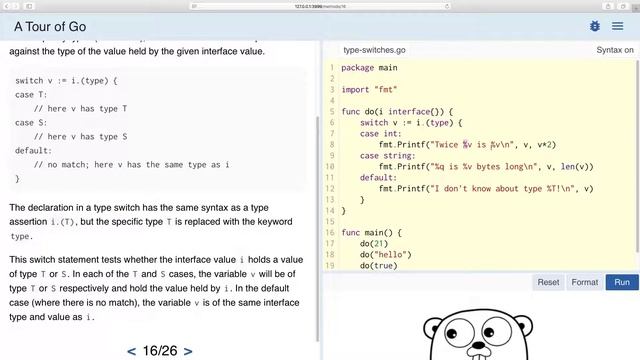Open the type-switches.go file tab

pos(374,50)
